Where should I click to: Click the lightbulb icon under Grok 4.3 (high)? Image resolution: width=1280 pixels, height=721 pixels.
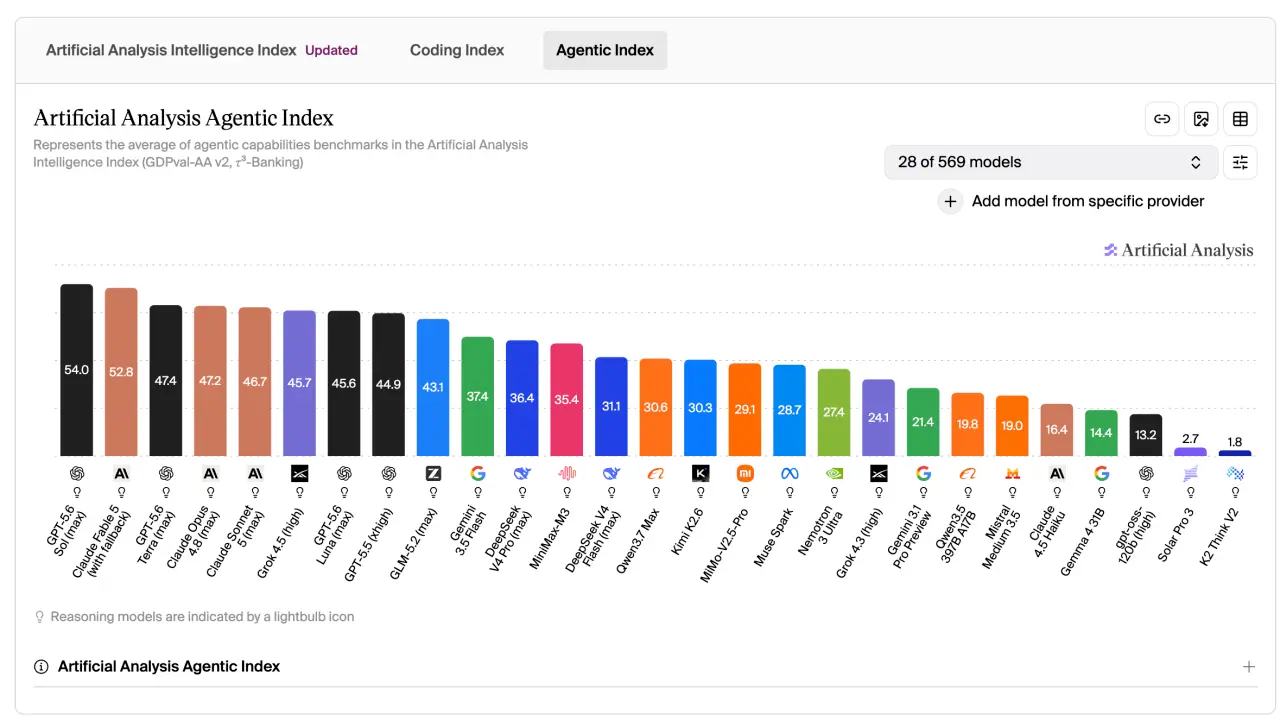pos(878,492)
